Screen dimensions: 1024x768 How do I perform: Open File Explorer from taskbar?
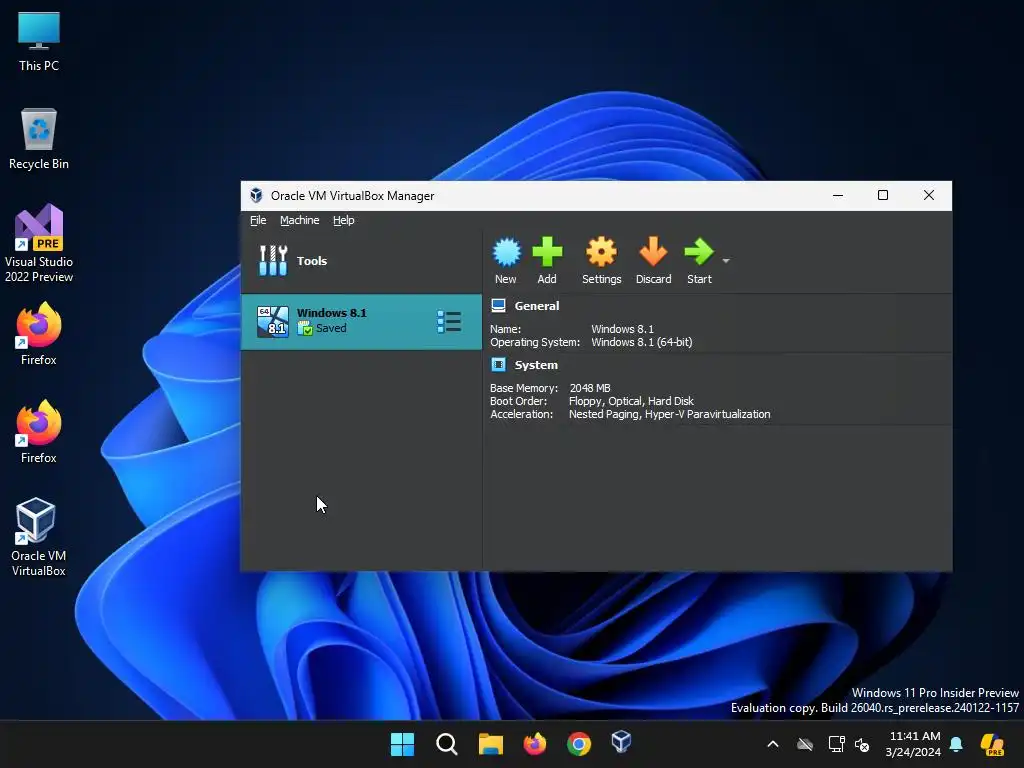pyautogui.click(x=490, y=744)
